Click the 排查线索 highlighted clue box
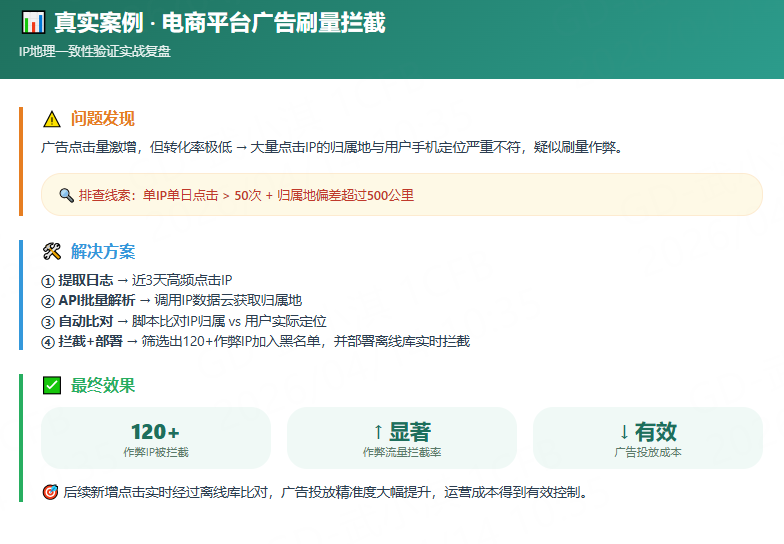Image resolution: width=784 pixels, height=544 pixels. tap(402, 194)
